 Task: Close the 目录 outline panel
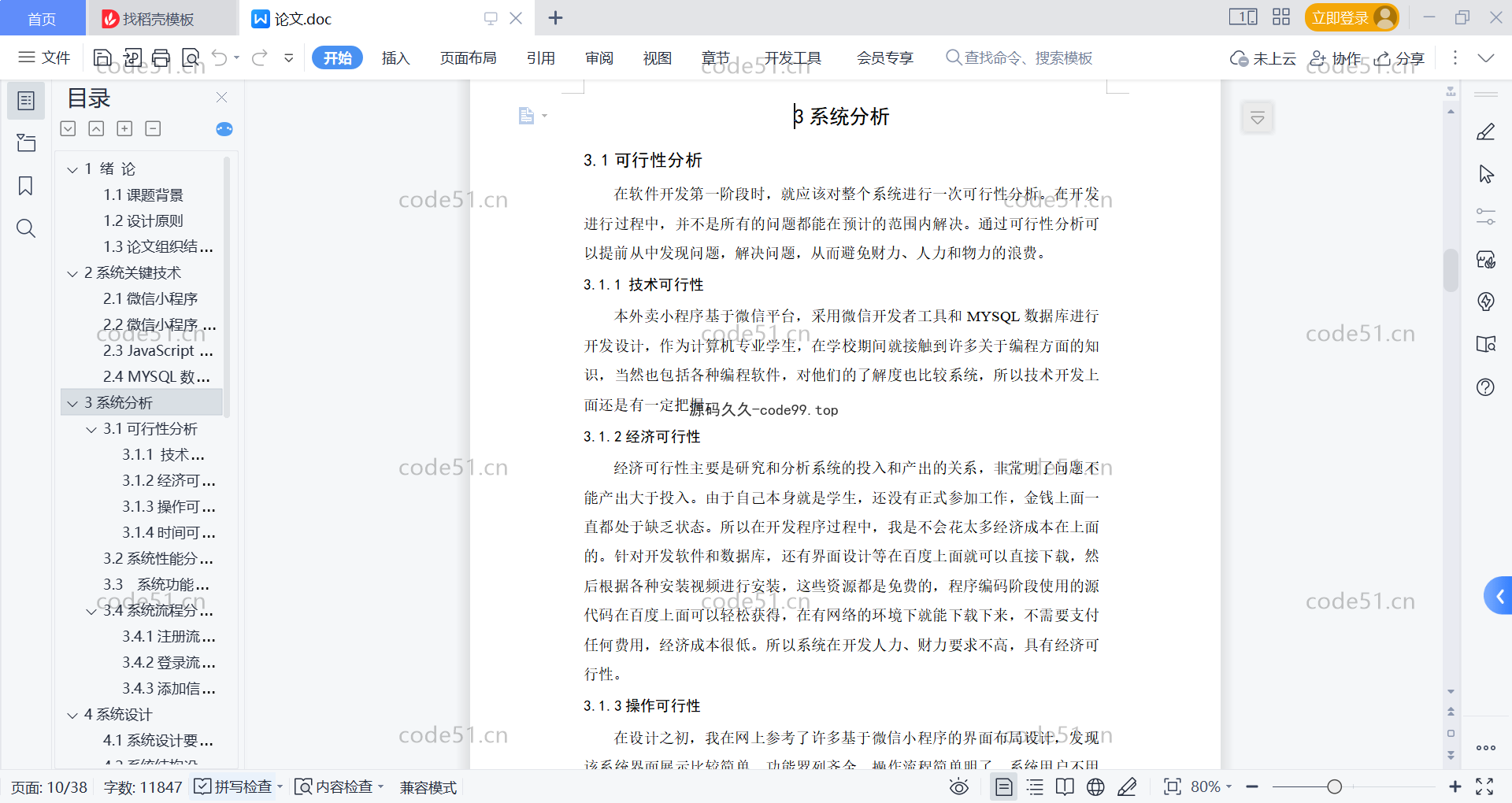coord(222,98)
